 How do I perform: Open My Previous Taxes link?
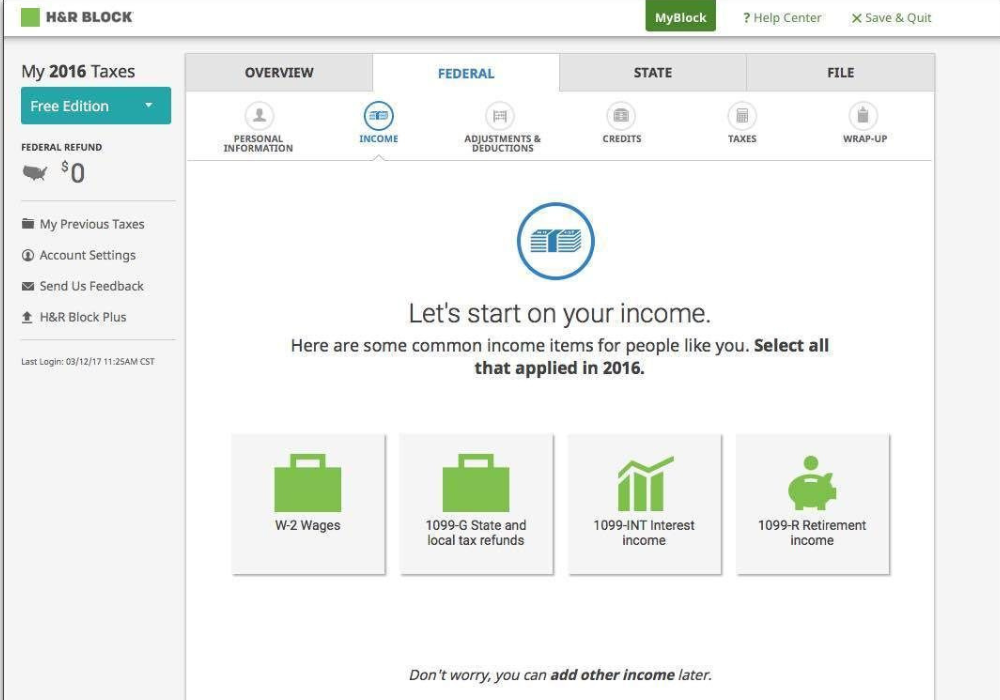92,224
